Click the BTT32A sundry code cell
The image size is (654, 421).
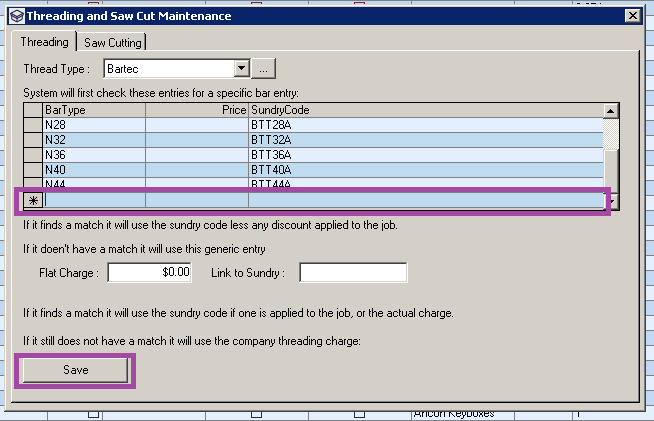pos(425,140)
